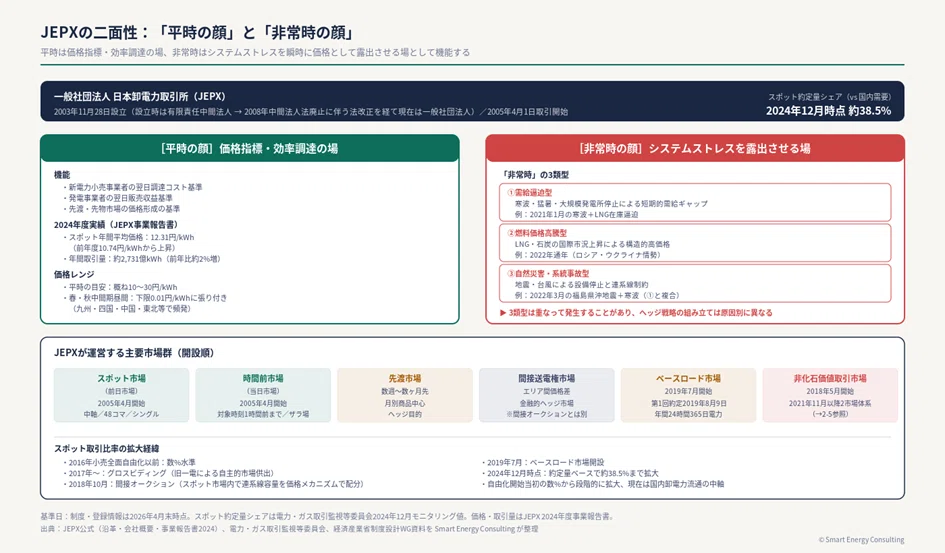The width and height of the screenshot is (945, 553).
Task: Click "スポット約定量シェア（vs 国内需要）" label
Action: 829,96
